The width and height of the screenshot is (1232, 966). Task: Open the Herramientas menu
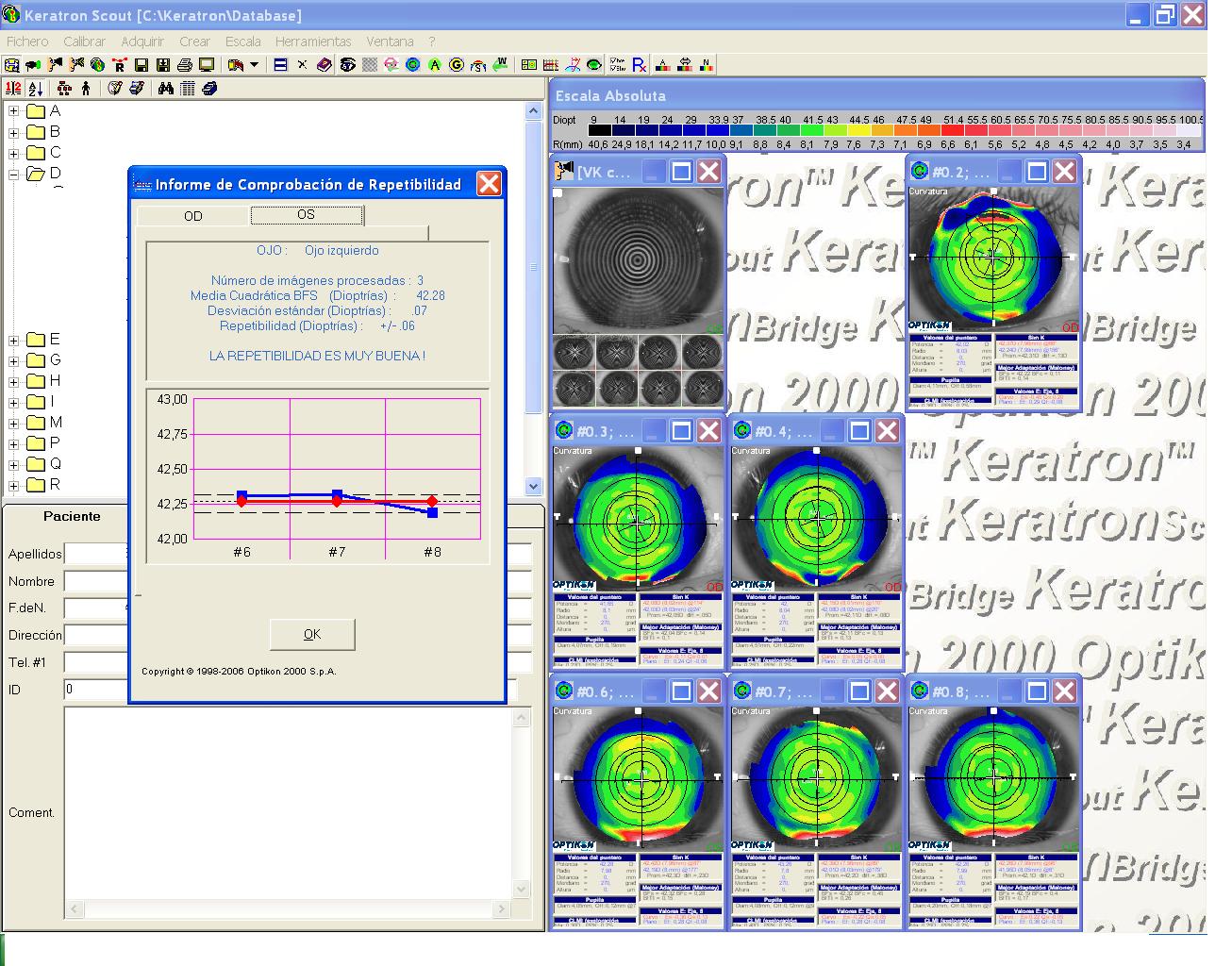(313, 42)
